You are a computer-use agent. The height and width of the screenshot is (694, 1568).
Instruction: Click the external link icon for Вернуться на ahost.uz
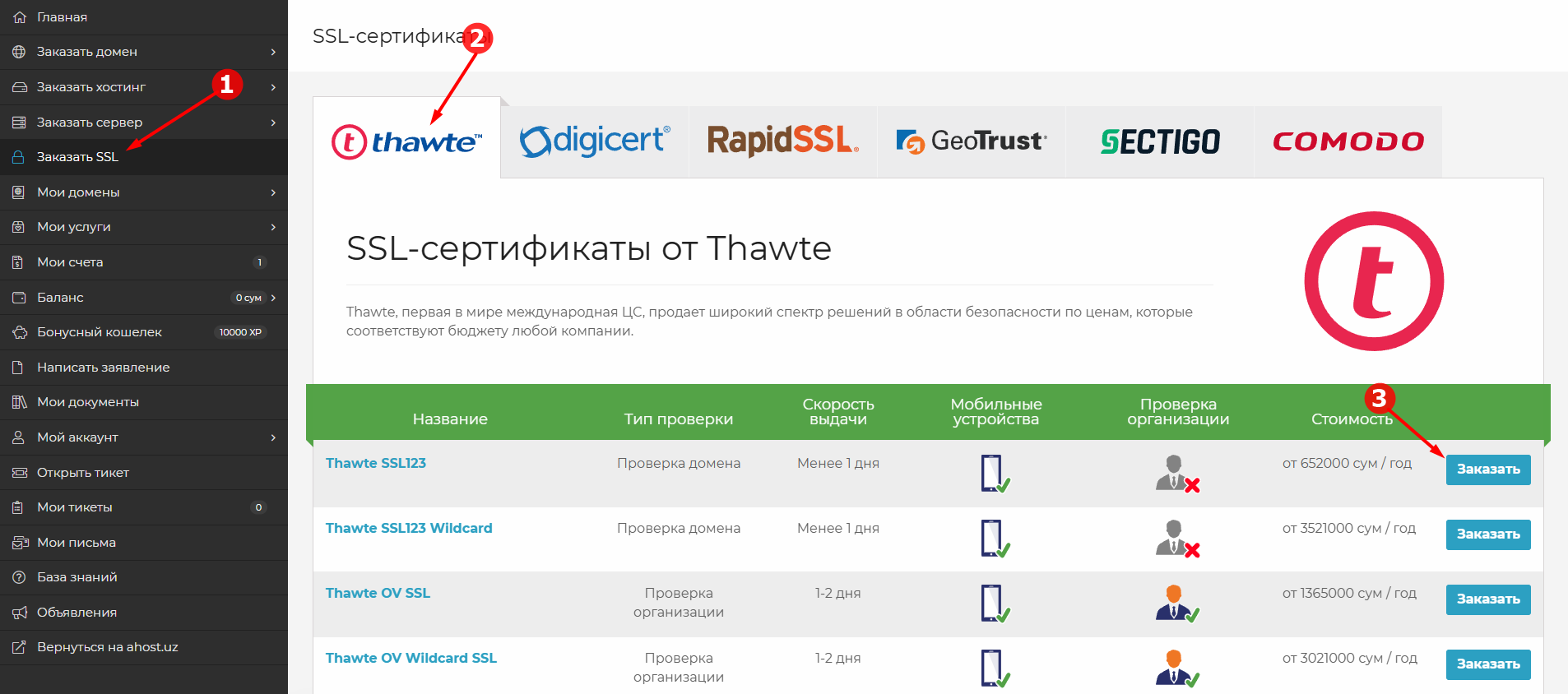click(x=19, y=647)
